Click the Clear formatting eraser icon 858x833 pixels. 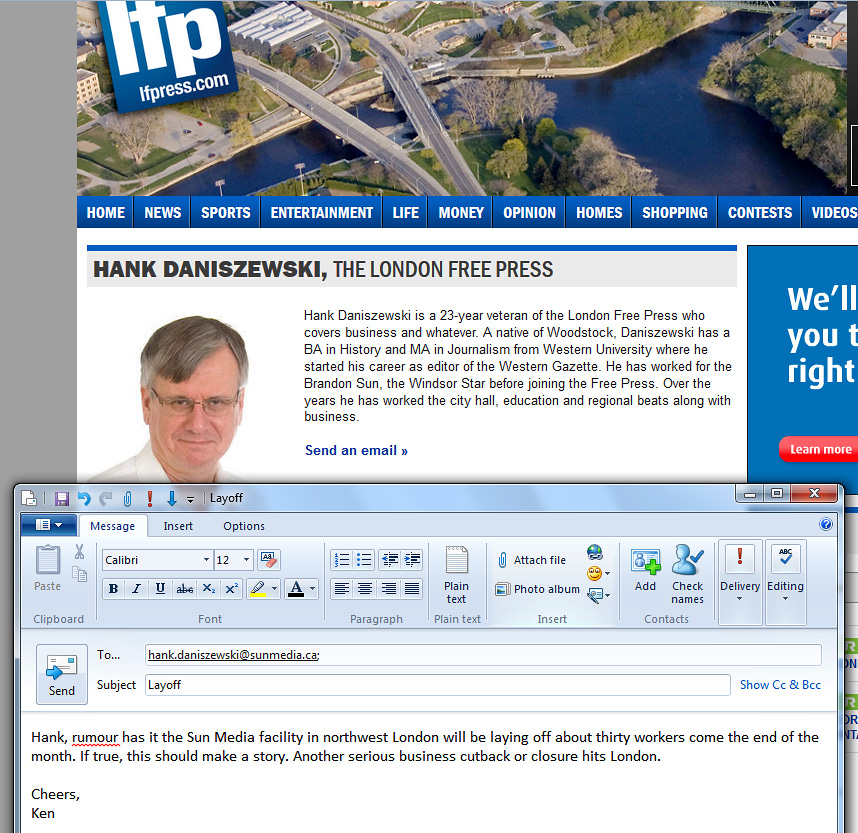click(269, 560)
